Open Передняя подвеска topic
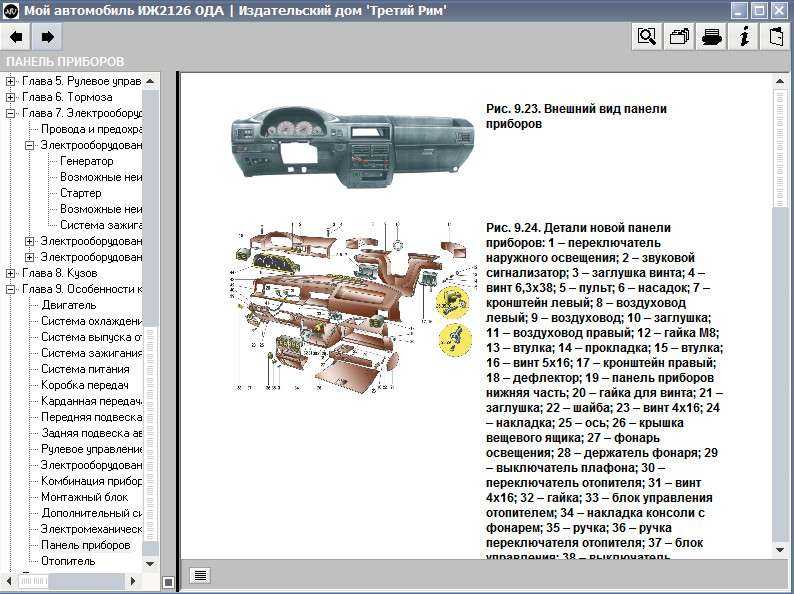 point(91,417)
